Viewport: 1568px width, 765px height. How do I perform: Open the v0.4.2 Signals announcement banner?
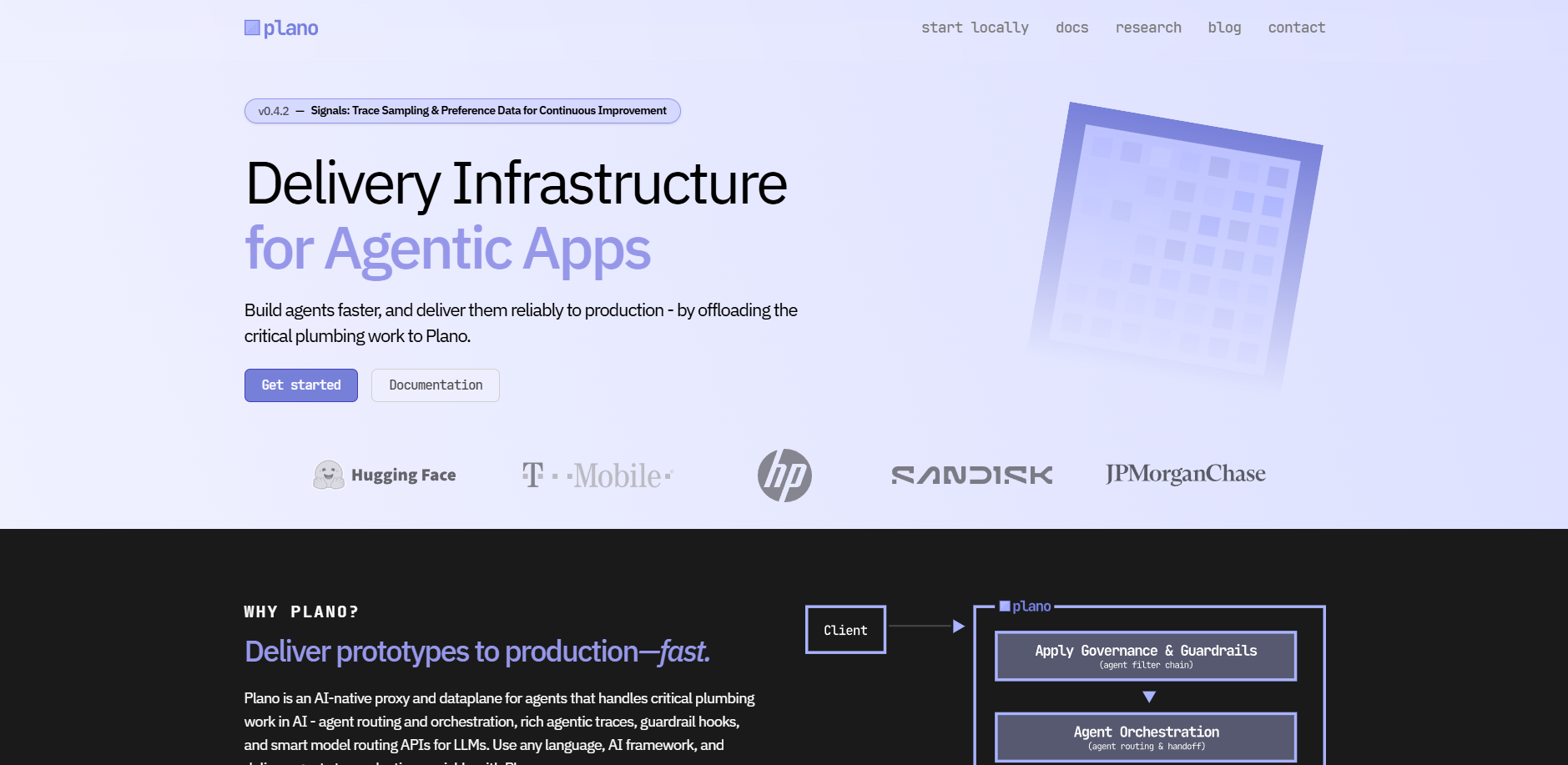point(462,111)
